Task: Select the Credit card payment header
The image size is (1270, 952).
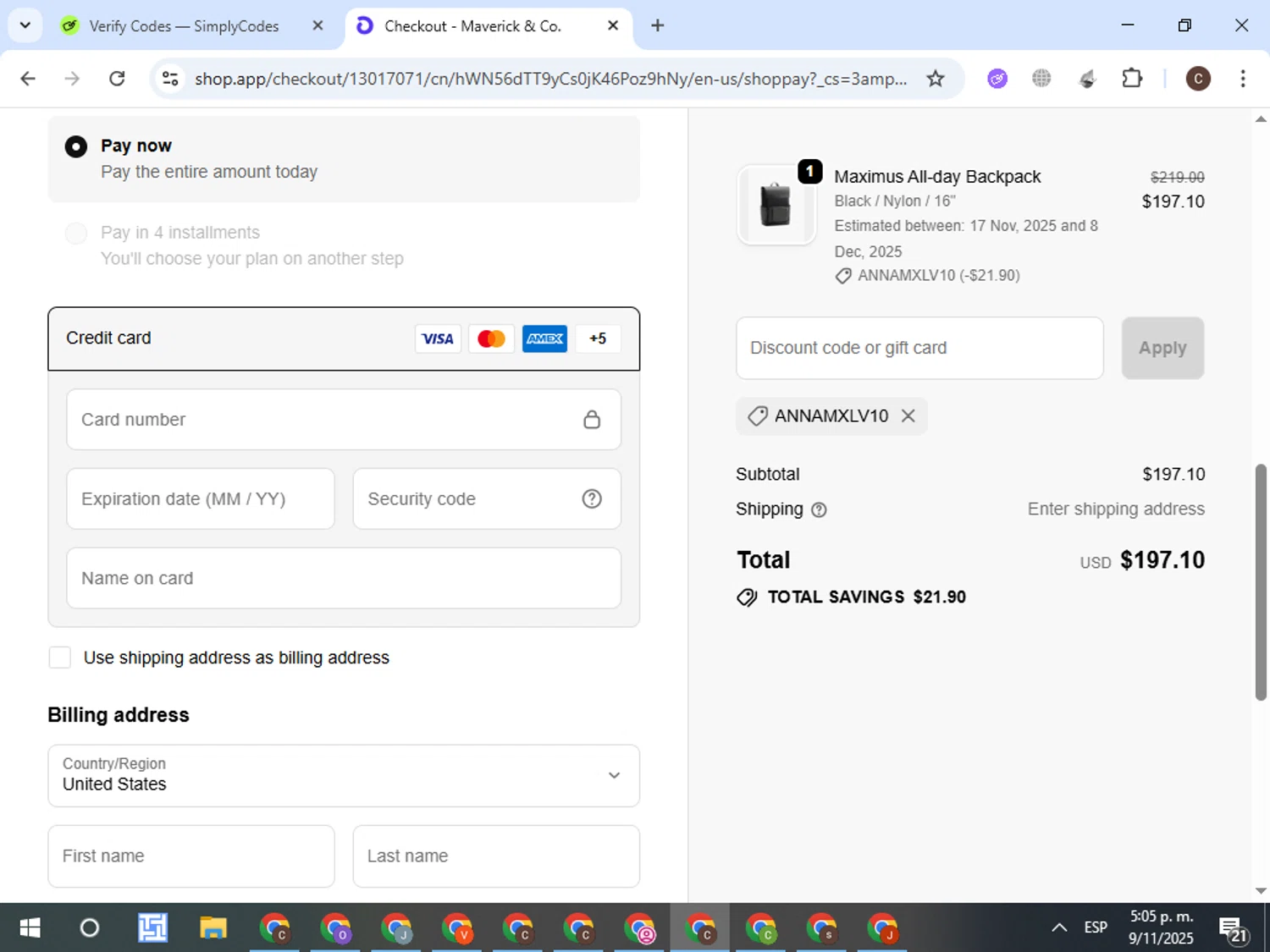Action: (x=344, y=338)
